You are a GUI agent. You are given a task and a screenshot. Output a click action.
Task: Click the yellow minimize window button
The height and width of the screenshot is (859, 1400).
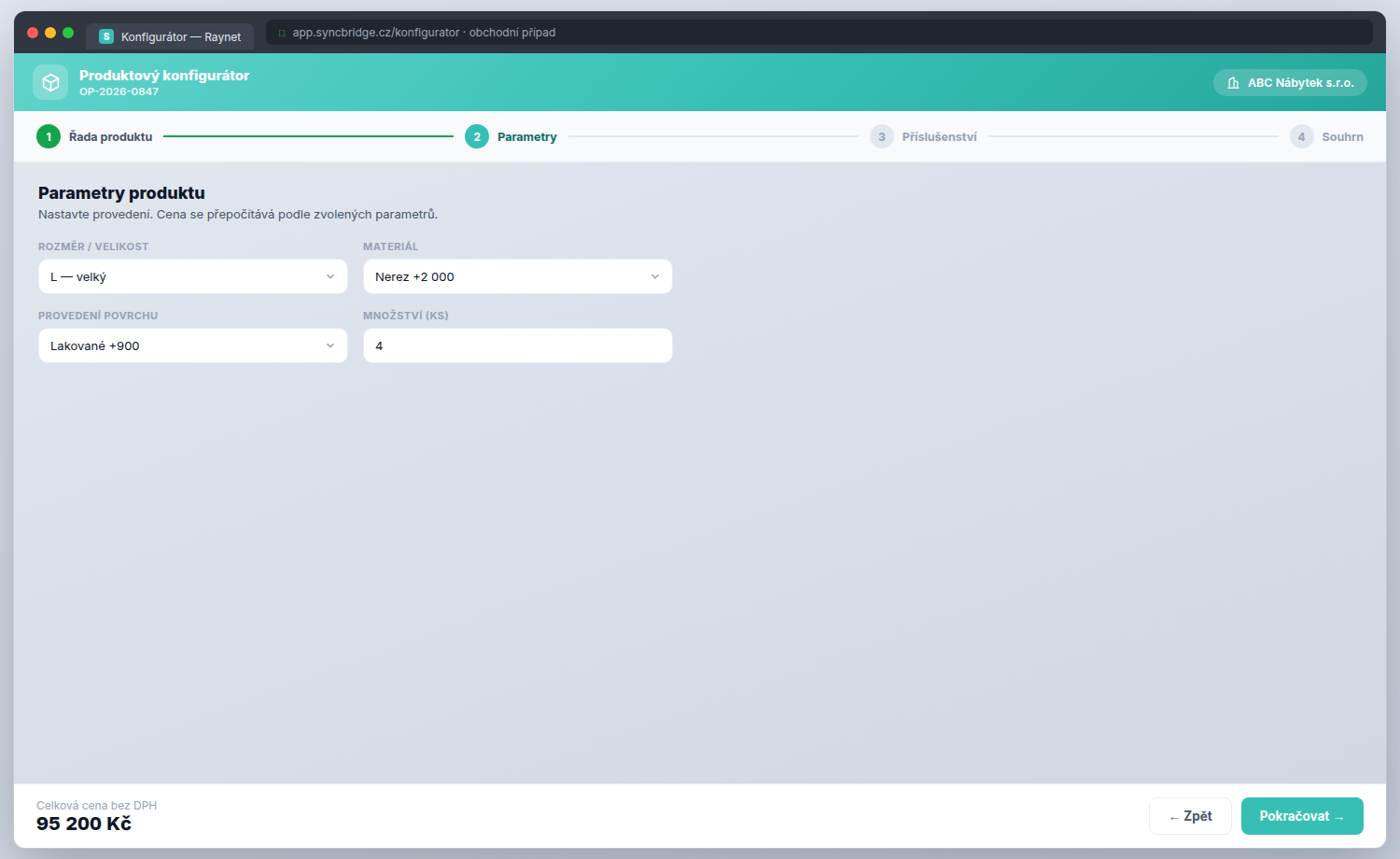point(50,33)
